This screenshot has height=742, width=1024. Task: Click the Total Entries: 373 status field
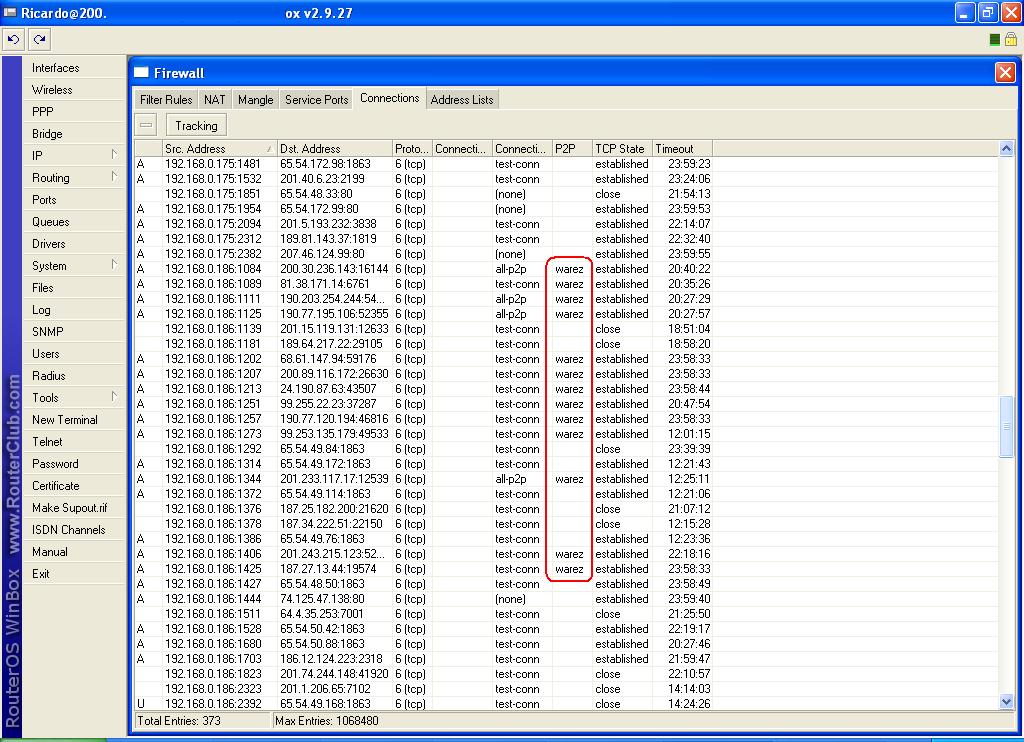[x=203, y=721]
